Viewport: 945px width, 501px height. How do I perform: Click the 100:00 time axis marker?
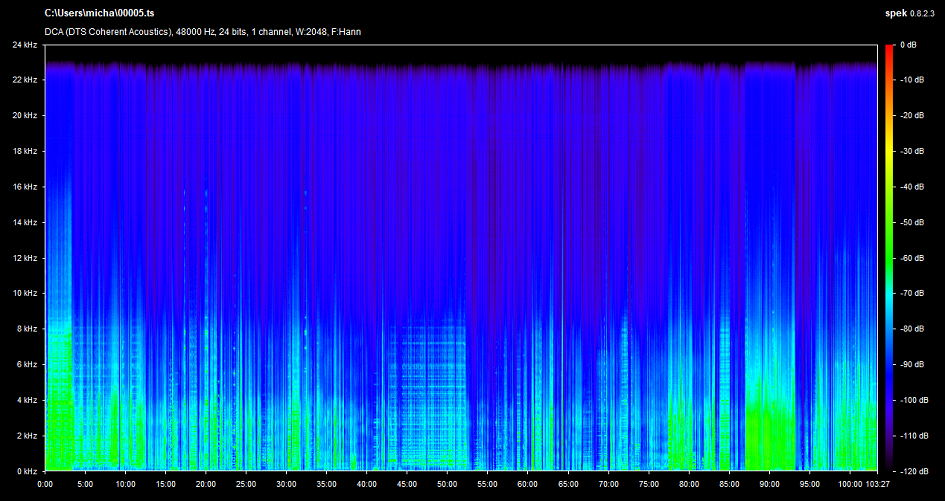848,485
